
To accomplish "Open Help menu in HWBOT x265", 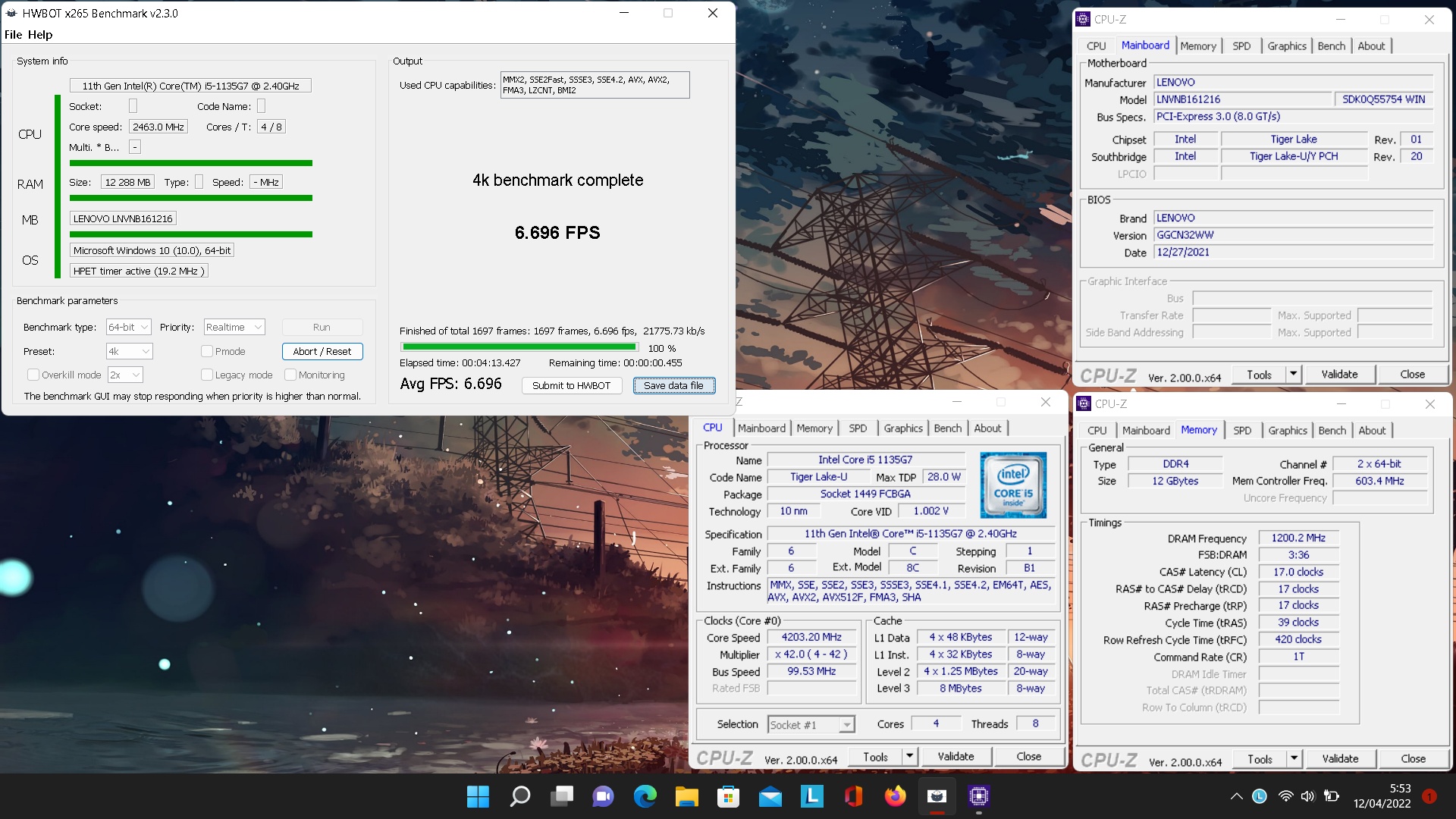I will [40, 34].
